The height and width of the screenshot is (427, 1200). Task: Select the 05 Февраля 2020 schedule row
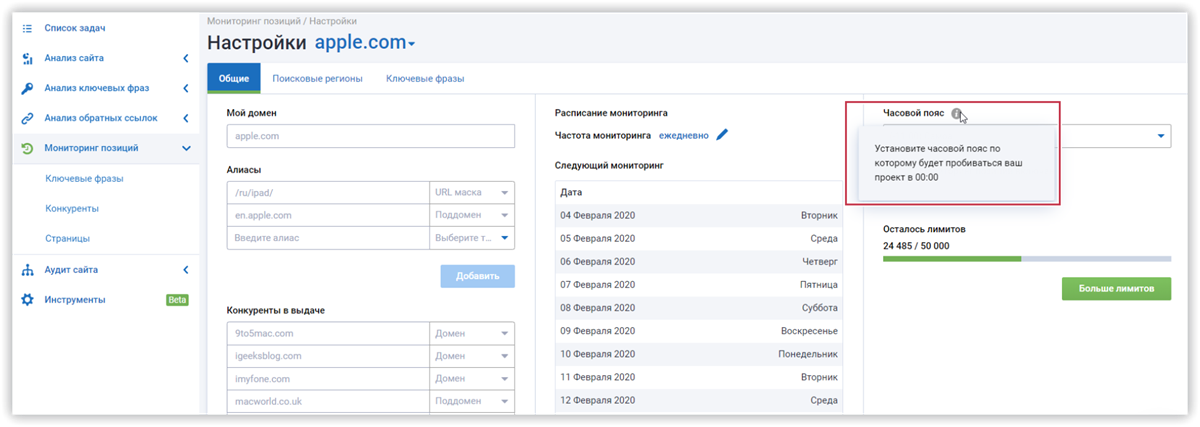coord(699,239)
